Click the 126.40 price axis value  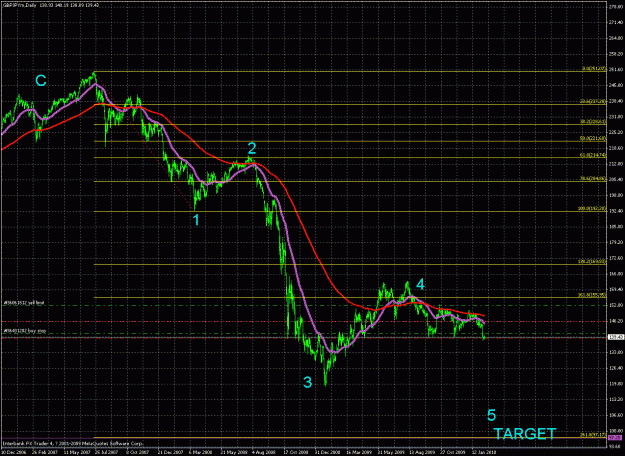pos(615,368)
